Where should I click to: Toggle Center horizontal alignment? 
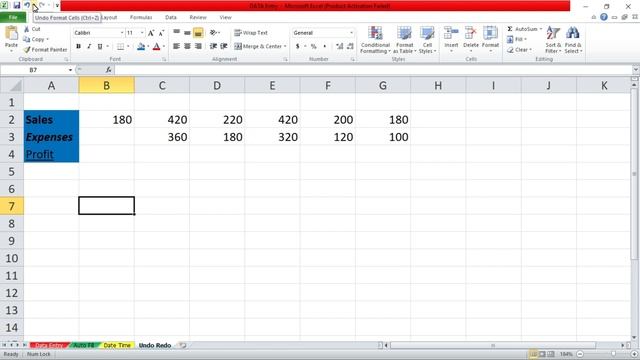187,46
